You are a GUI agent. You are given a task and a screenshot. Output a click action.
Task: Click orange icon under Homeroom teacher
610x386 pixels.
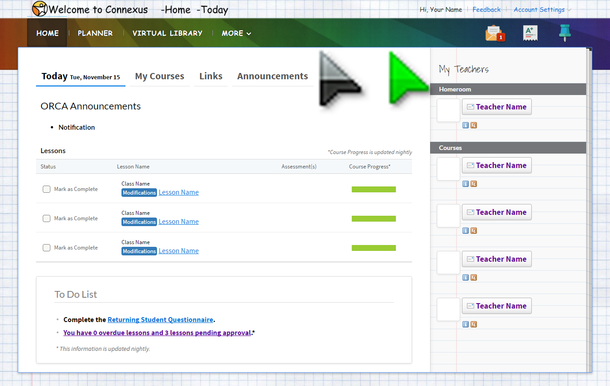tap(473, 125)
